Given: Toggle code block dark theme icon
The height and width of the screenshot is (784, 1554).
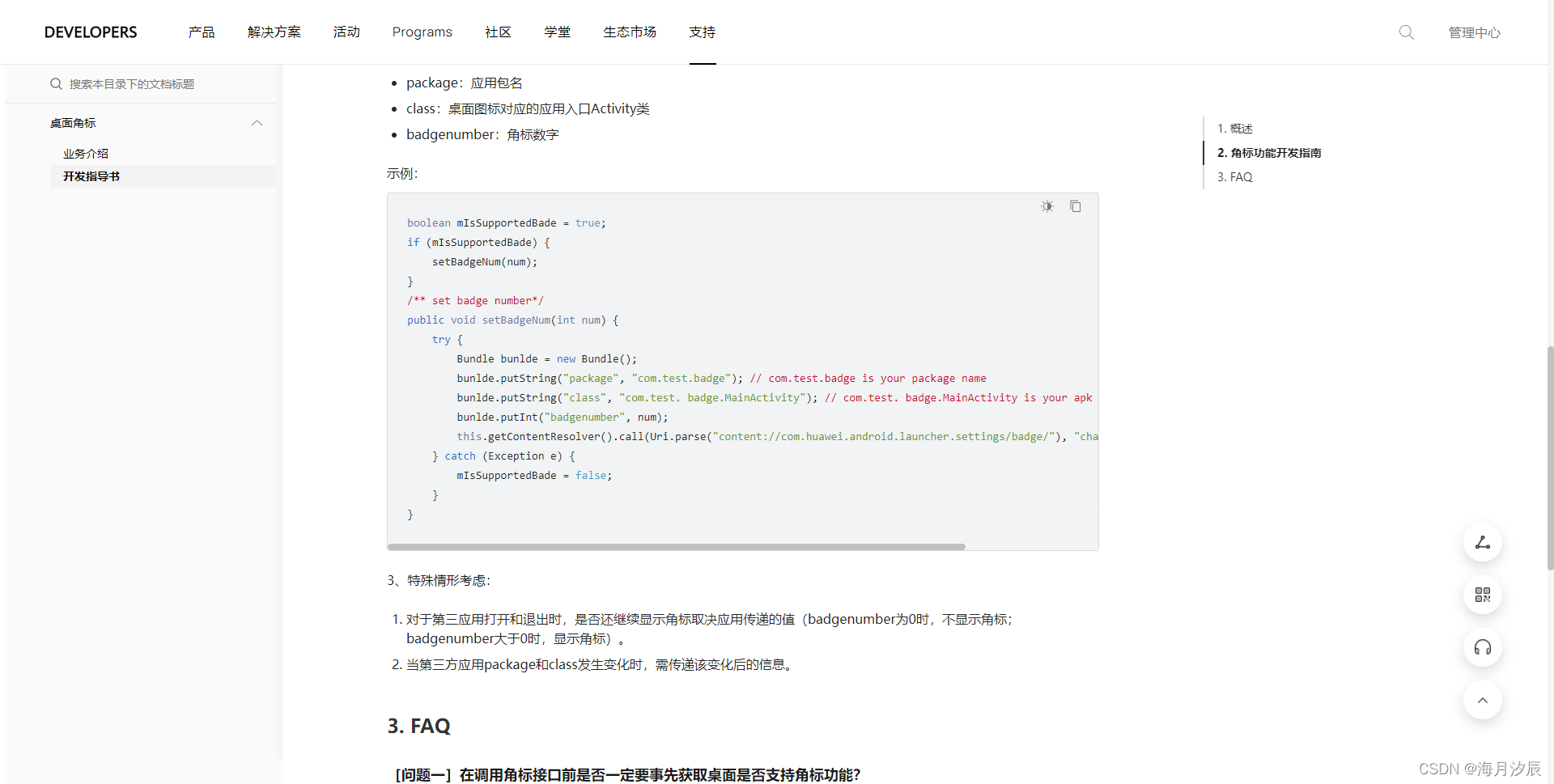Looking at the screenshot, I should 1047,206.
